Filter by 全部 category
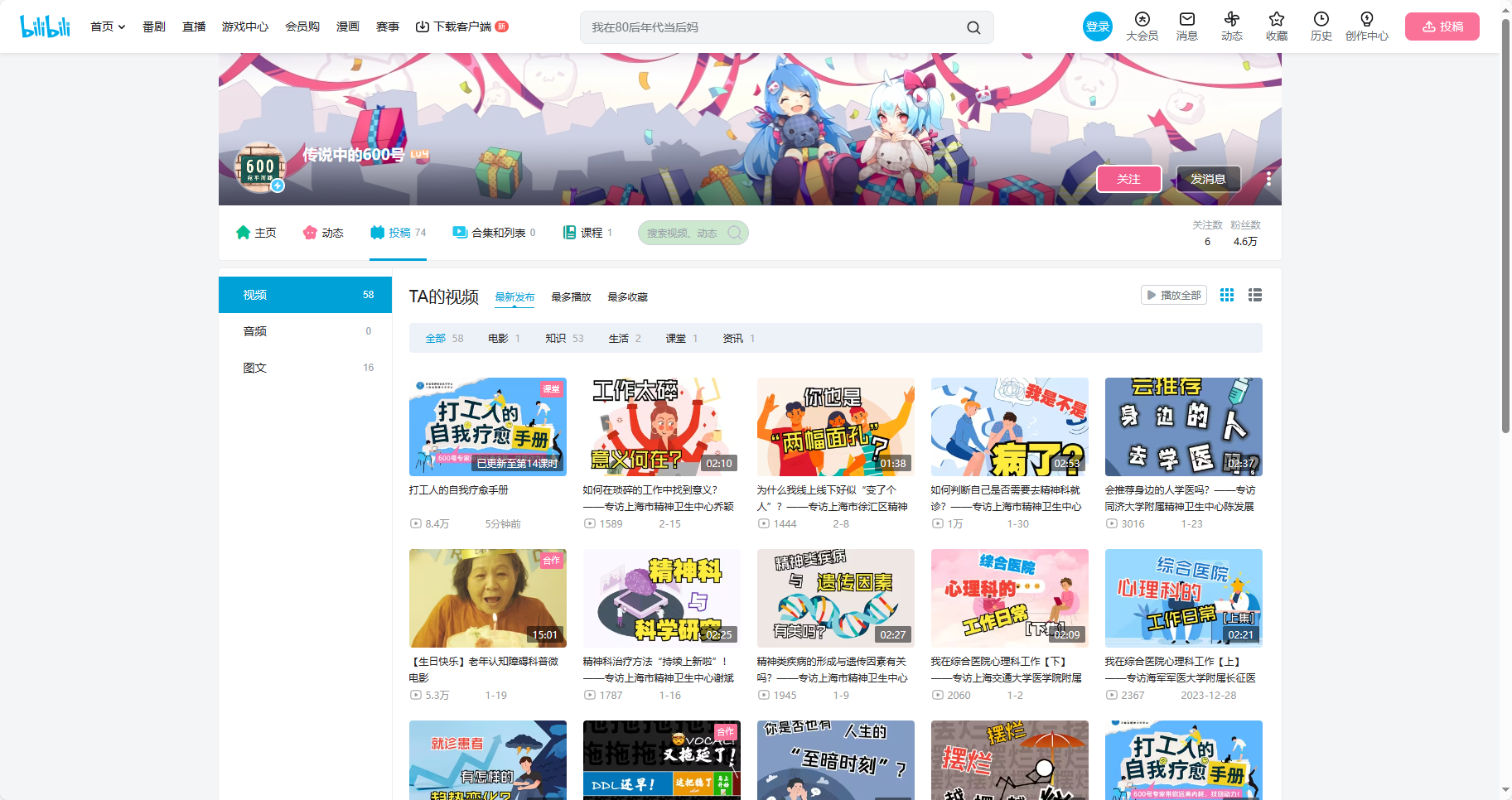The width and height of the screenshot is (1512, 800). [x=444, y=339]
